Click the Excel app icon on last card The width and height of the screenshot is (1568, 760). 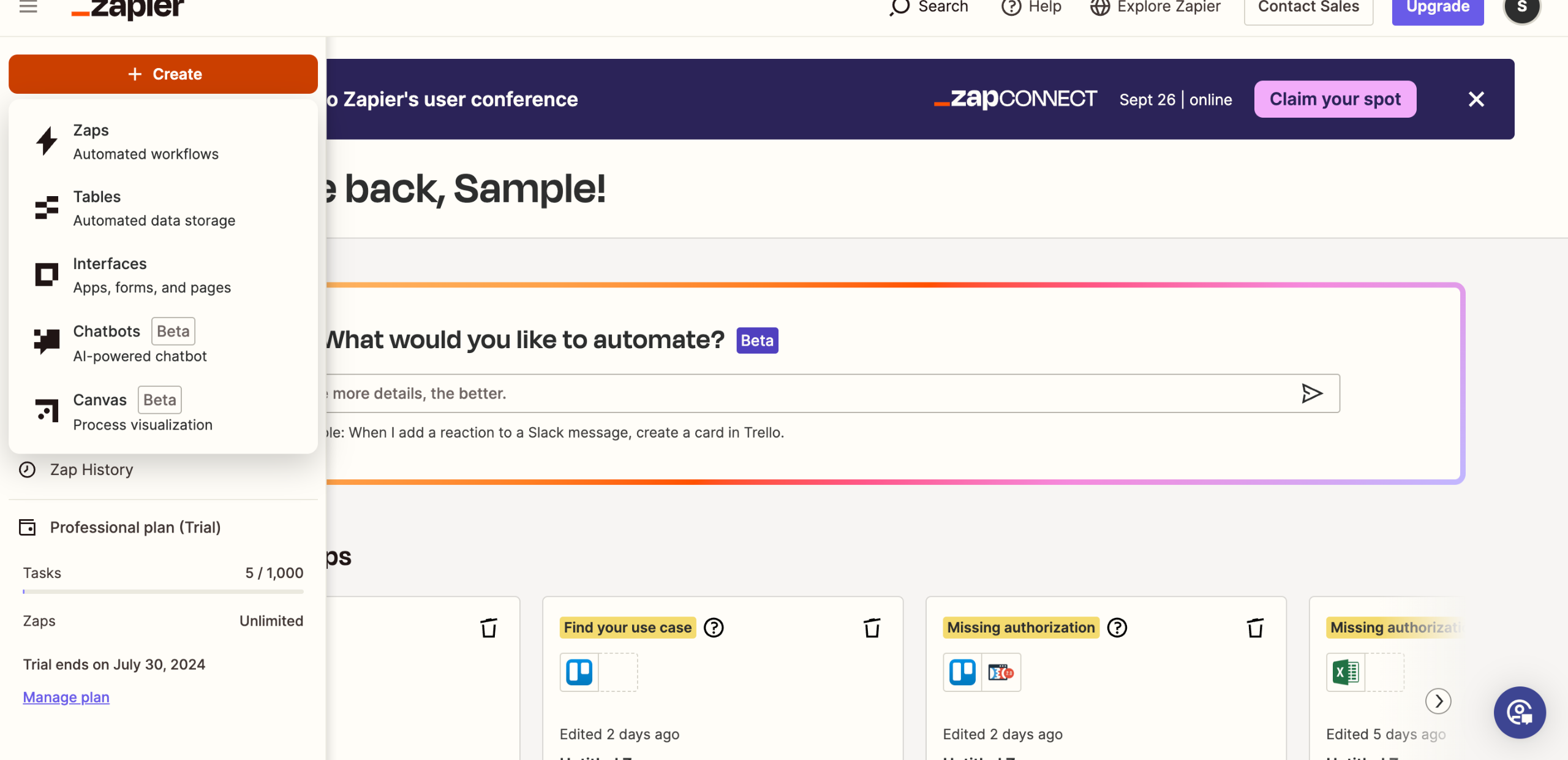pyautogui.click(x=1346, y=672)
